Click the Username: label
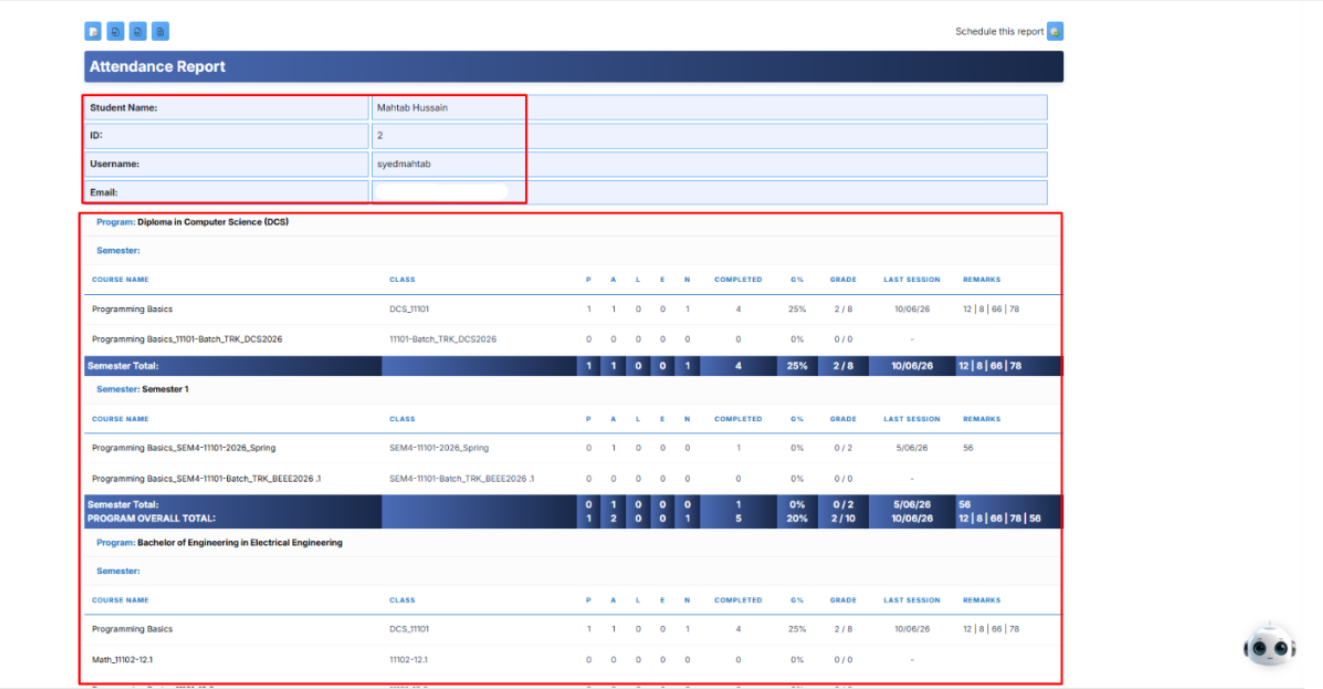Screen dimensions: 1323x689 tap(115, 164)
